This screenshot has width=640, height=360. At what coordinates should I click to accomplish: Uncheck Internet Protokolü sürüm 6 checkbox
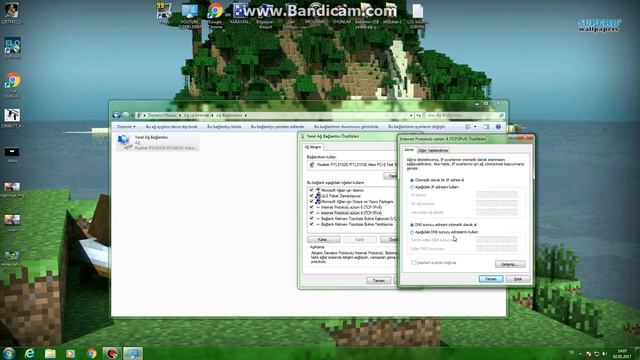point(312,207)
